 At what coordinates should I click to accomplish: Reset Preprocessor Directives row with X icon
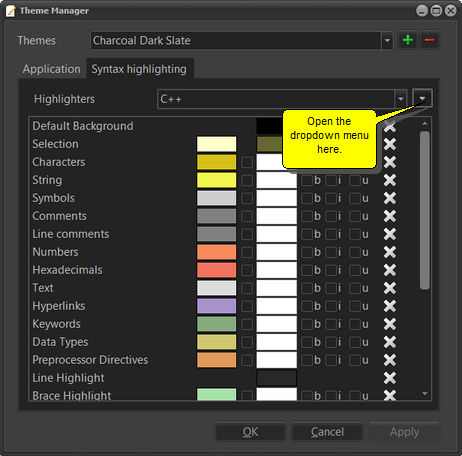(x=390, y=360)
